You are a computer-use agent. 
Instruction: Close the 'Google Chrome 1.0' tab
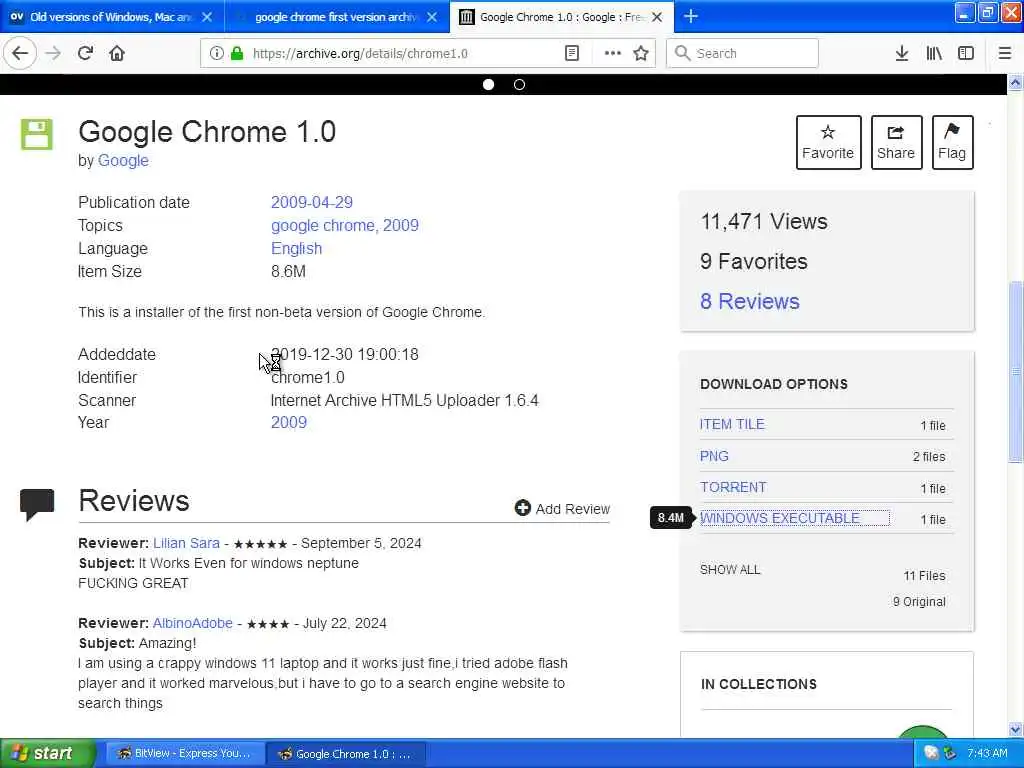pos(658,17)
